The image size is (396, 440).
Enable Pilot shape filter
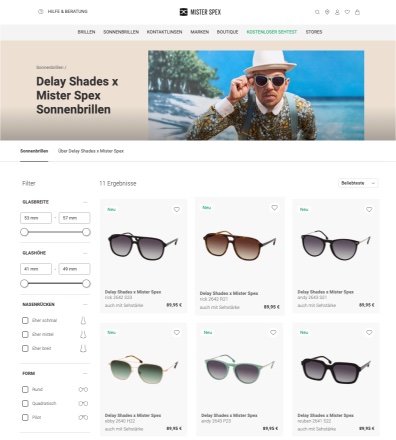pyautogui.click(x=25, y=417)
